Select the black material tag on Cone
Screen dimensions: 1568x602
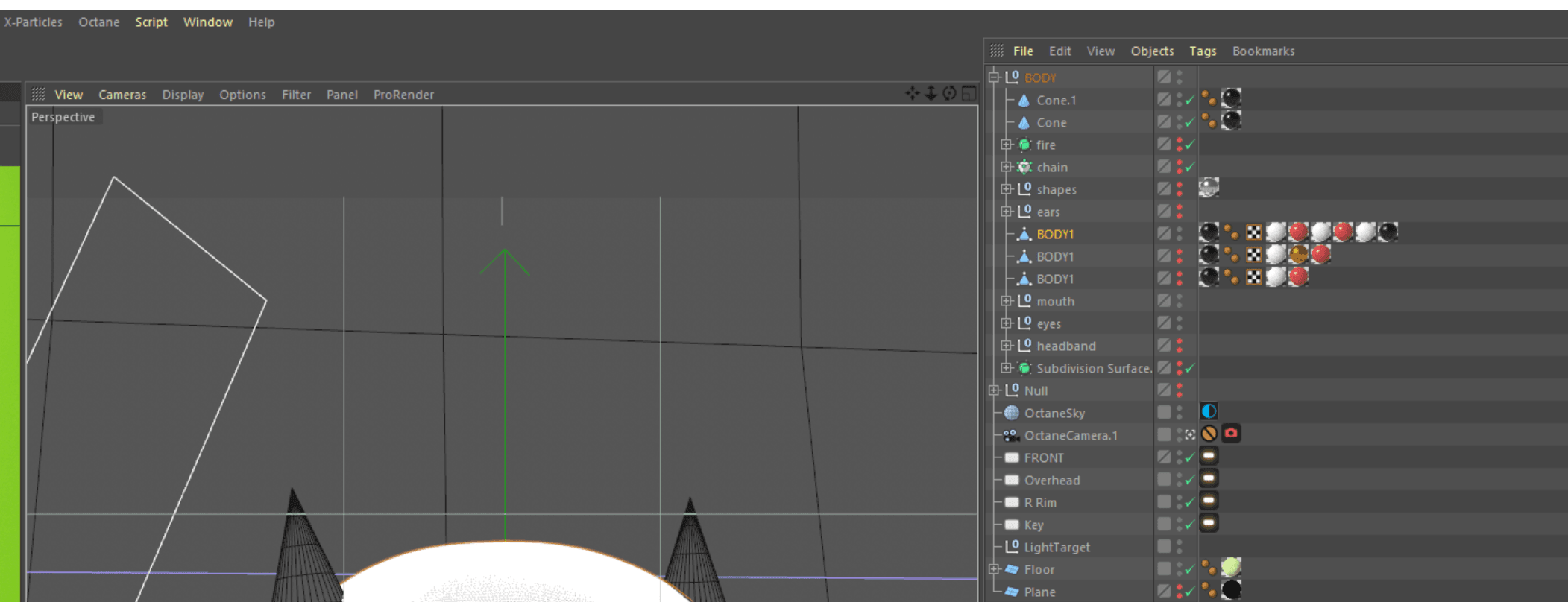(1231, 120)
